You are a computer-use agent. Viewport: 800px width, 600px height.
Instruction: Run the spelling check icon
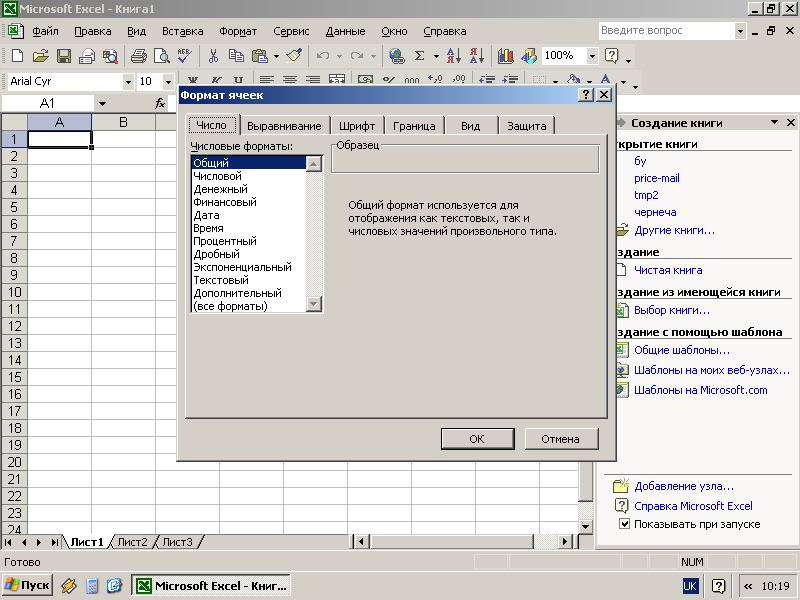click(x=184, y=56)
